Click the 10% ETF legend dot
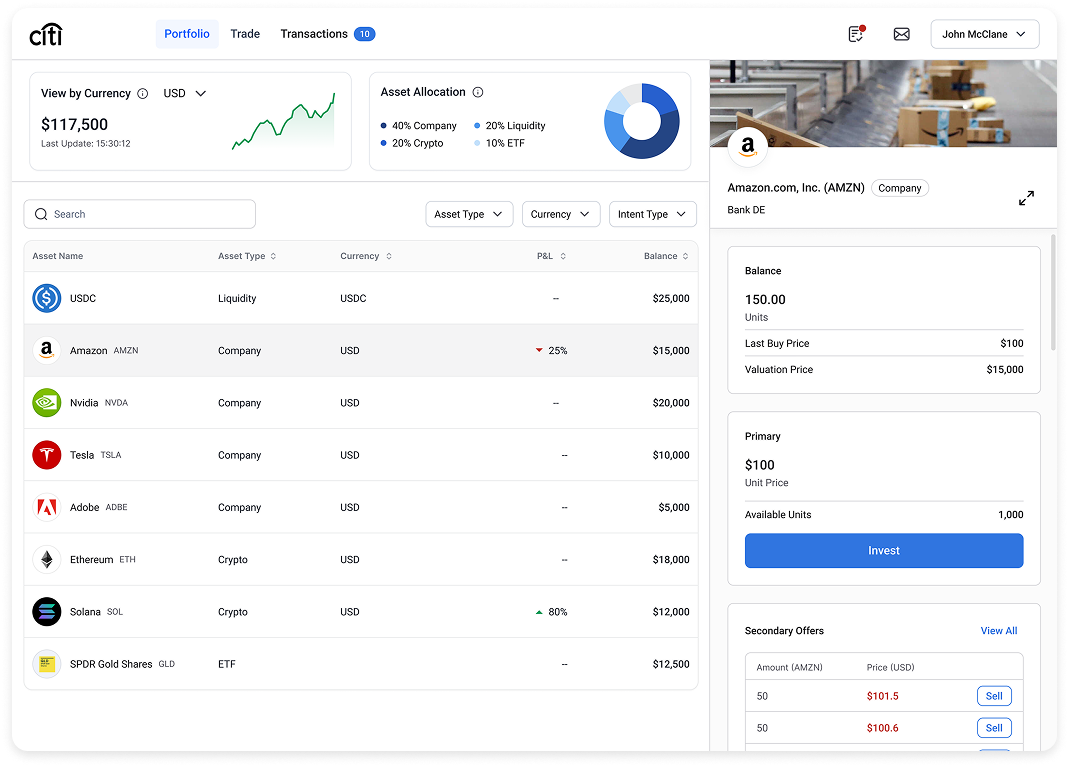The image size is (1069, 767). (x=477, y=143)
